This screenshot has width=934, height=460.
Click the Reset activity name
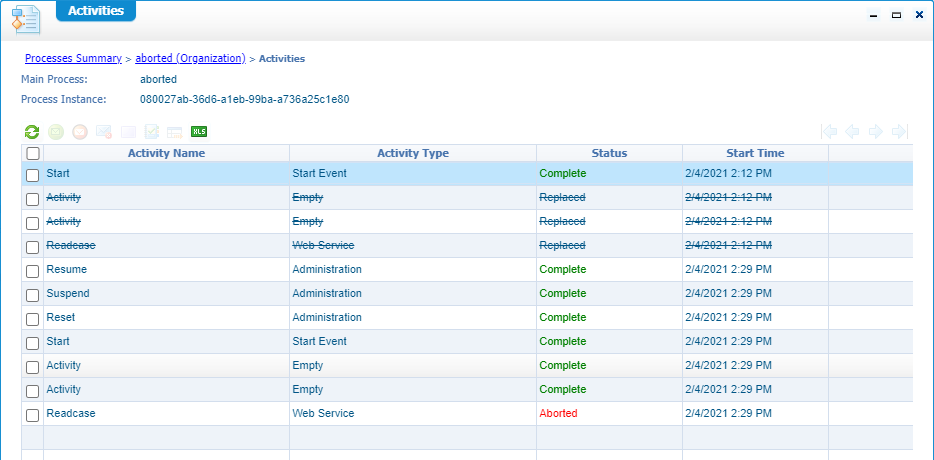[61, 318]
